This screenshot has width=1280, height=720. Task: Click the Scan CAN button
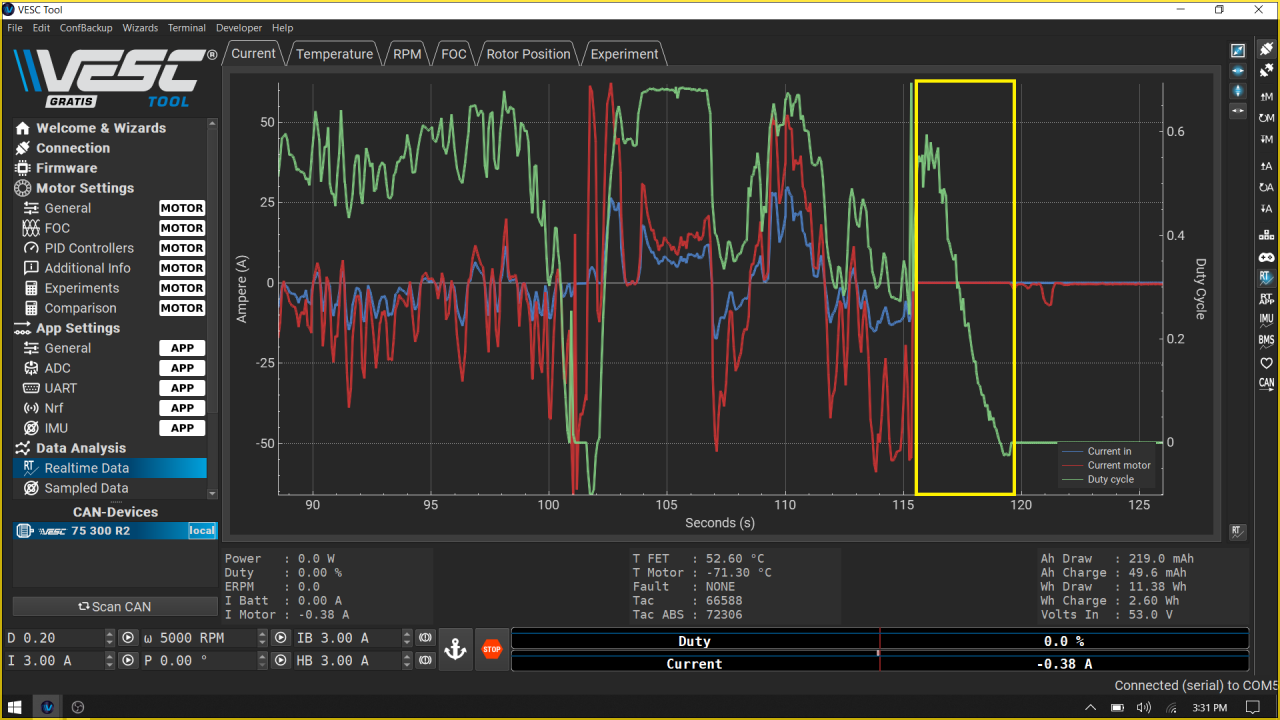tap(114, 606)
